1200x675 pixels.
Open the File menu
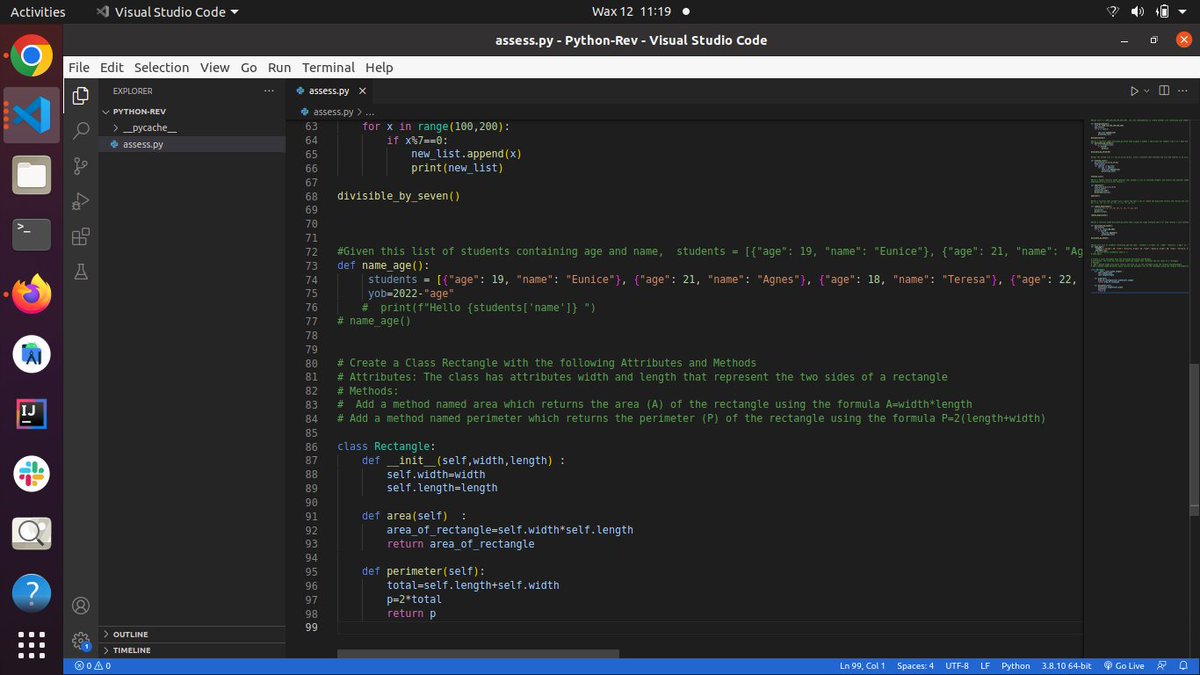tap(79, 67)
